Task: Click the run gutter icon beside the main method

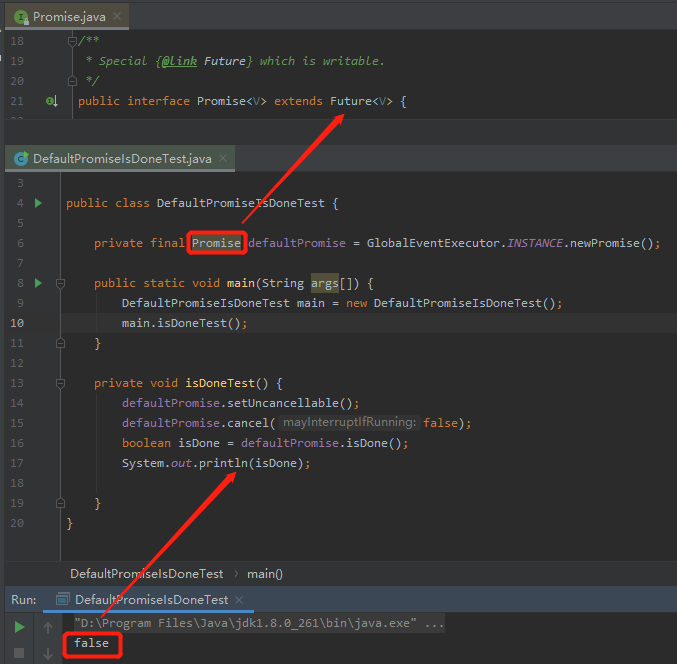Action: click(x=38, y=283)
